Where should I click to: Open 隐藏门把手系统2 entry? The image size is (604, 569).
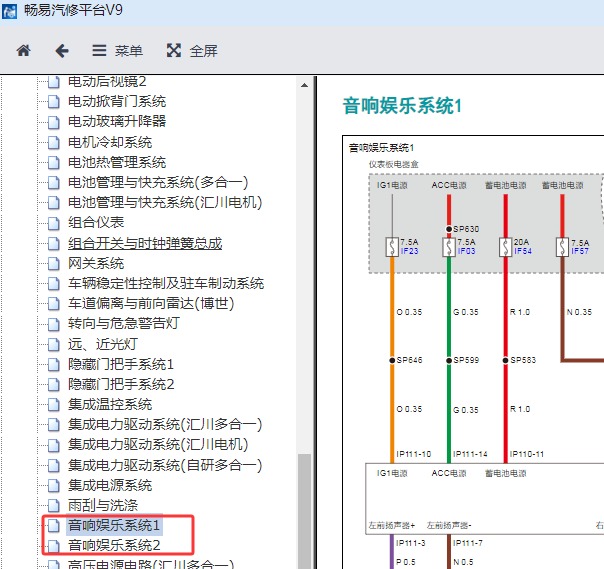[x=121, y=384]
